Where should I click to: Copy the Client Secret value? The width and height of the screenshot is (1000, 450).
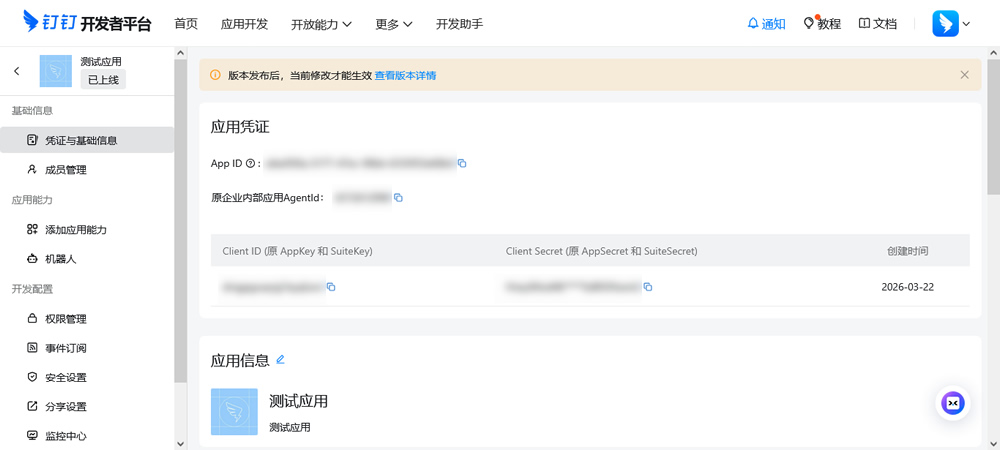click(x=648, y=287)
